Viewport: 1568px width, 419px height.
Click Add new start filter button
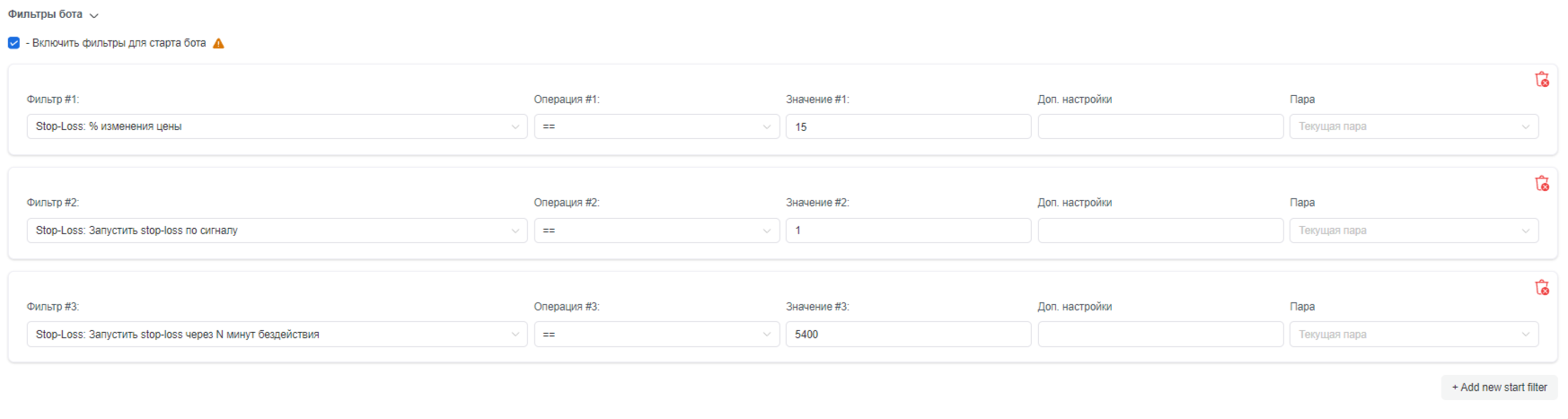[1499, 388]
